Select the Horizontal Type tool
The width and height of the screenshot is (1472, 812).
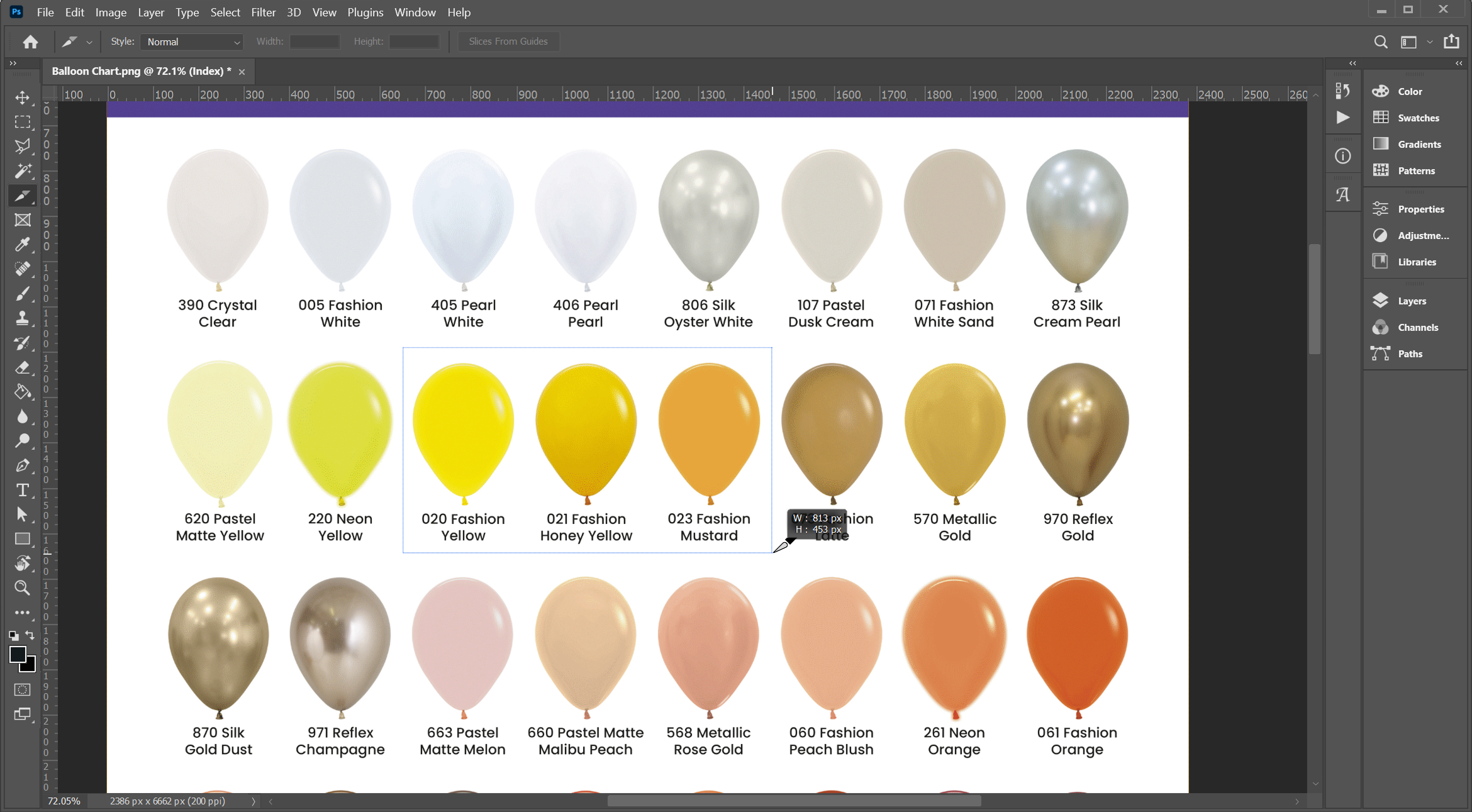tap(23, 490)
